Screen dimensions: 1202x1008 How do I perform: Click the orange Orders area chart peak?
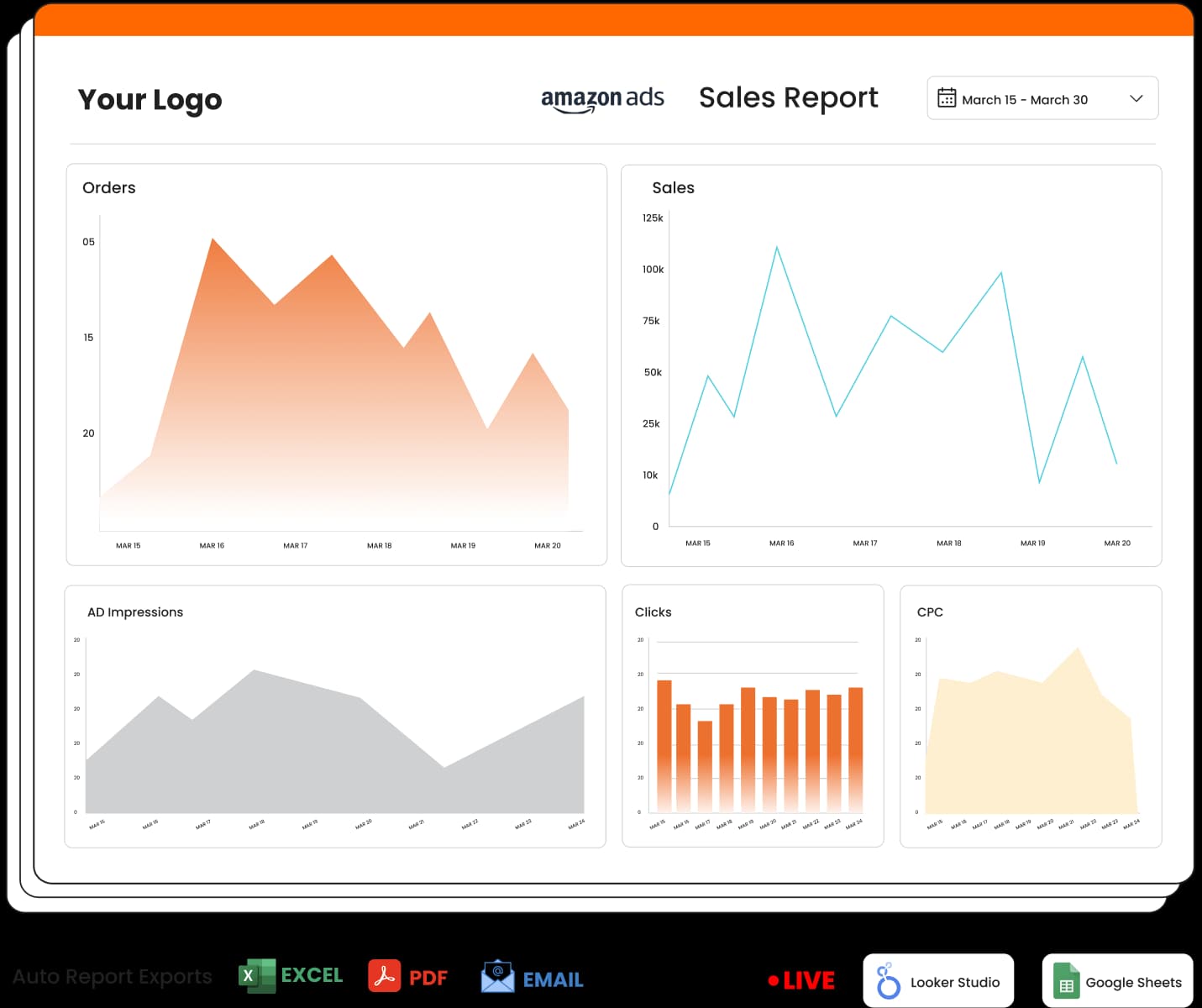[x=213, y=242]
